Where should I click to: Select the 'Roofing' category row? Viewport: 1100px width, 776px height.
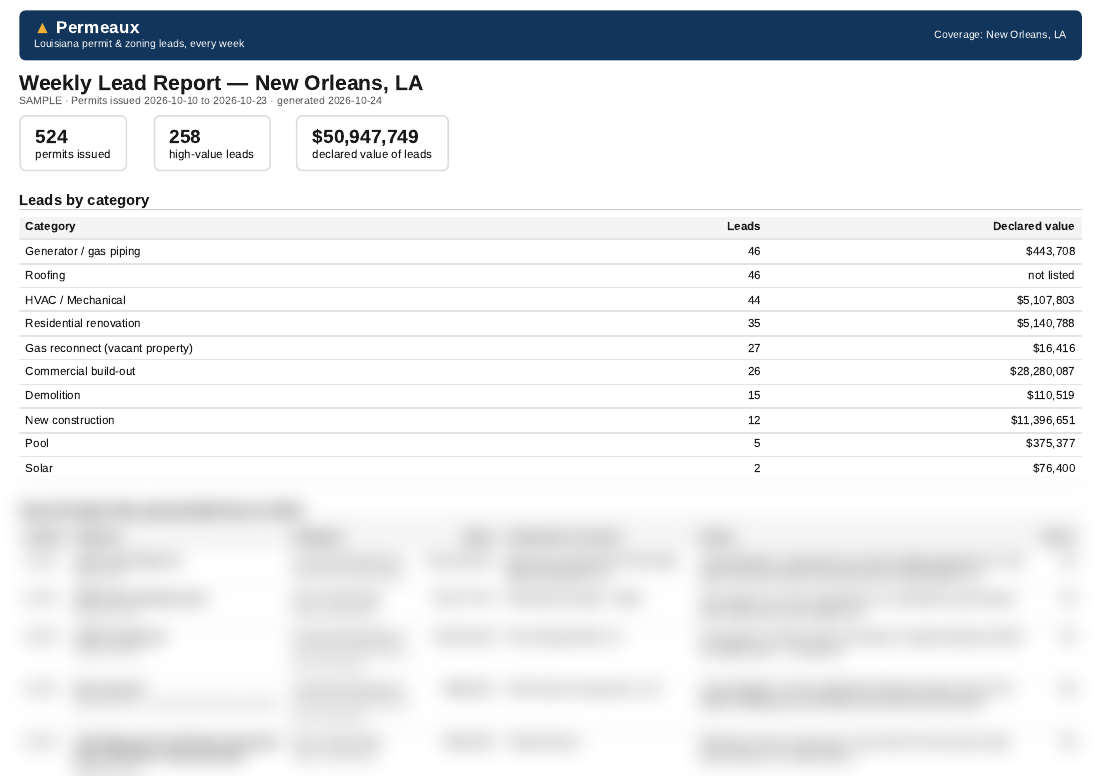click(x=550, y=276)
